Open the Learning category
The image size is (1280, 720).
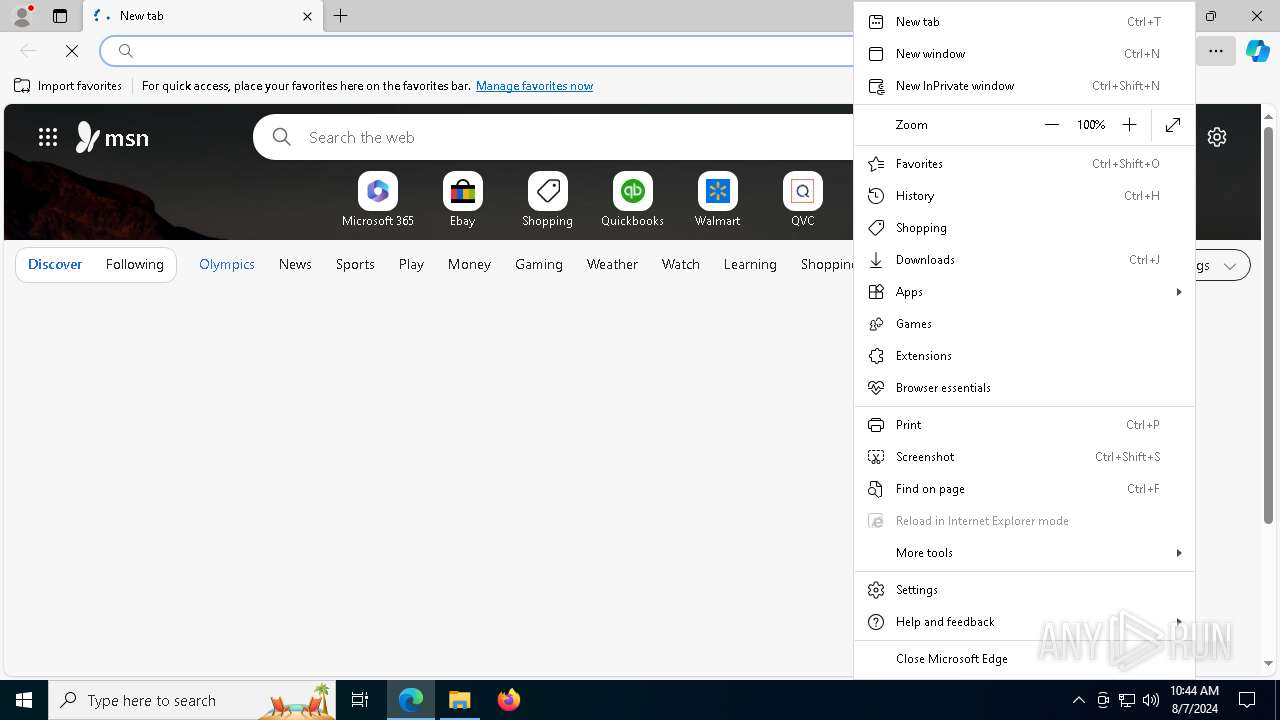point(750,265)
